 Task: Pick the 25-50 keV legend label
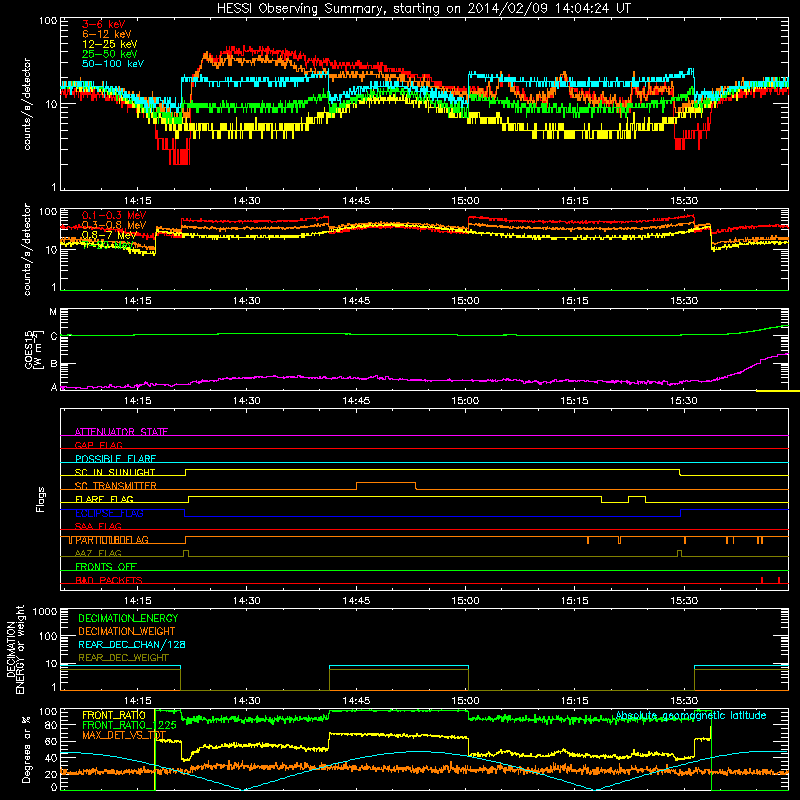tap(110, 54)
